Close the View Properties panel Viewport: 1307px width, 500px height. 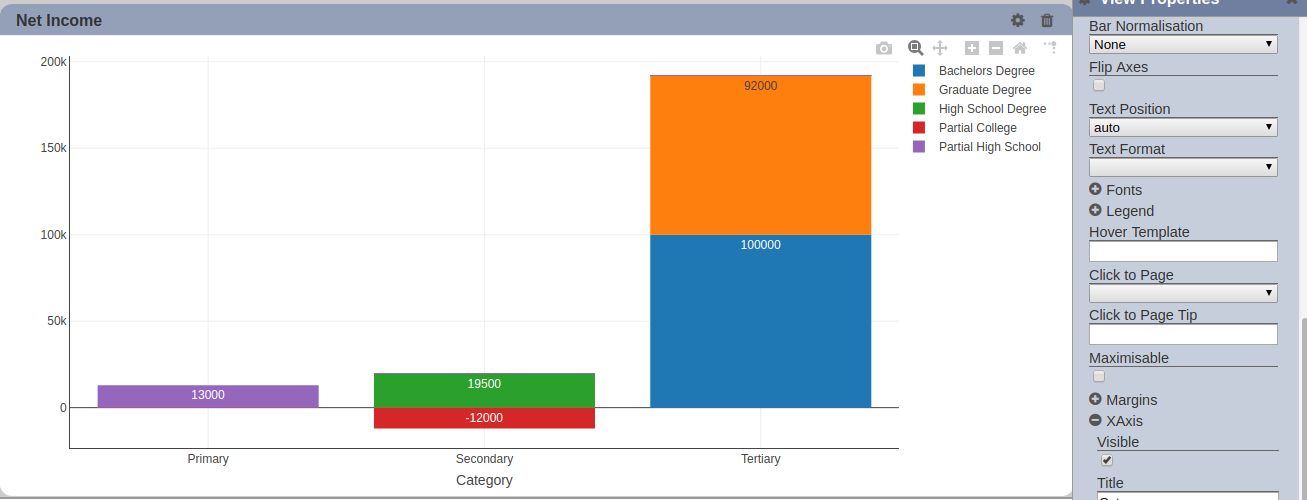(x=1291, y=3)
